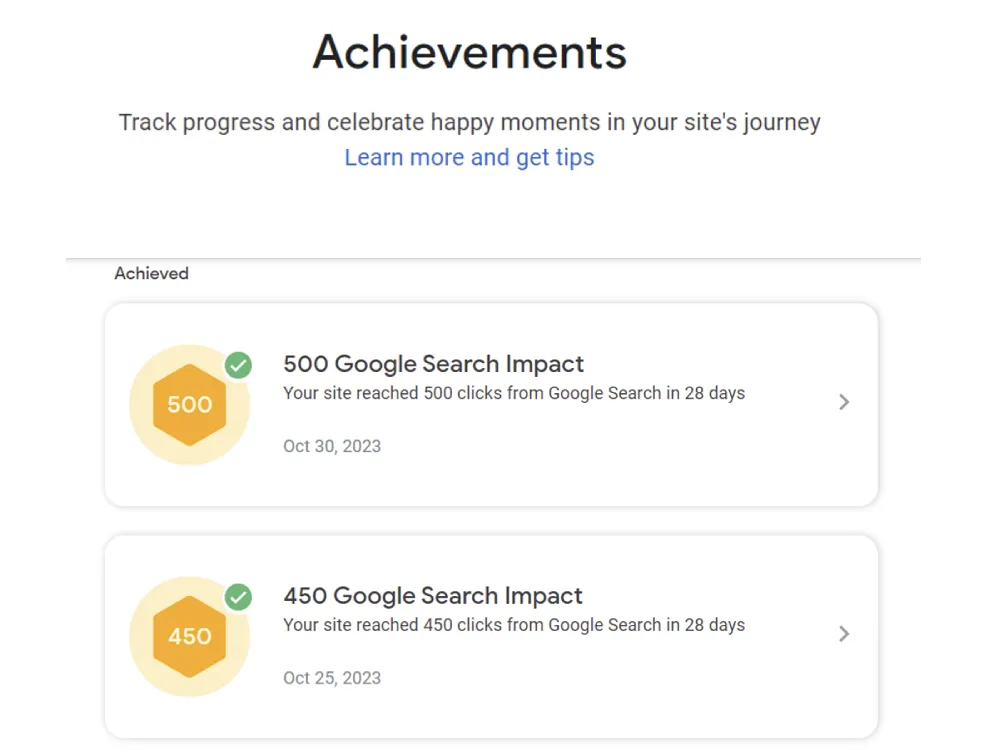Select the Achieved section label
The width and height of the screenshot is (986, 755).
pyautogui.click(x=151, y=273)
